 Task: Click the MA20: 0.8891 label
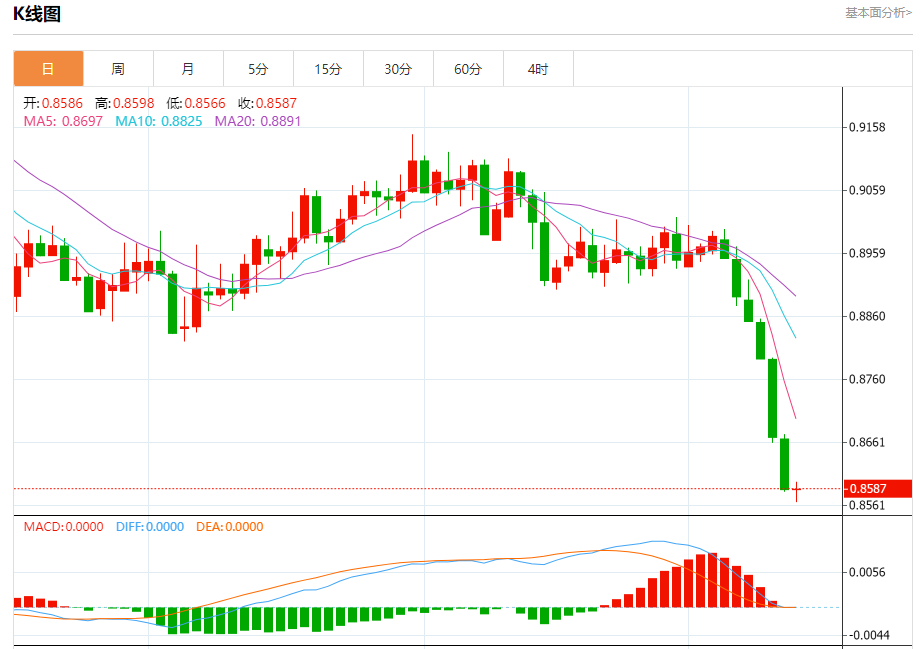(x=258, y=121)
